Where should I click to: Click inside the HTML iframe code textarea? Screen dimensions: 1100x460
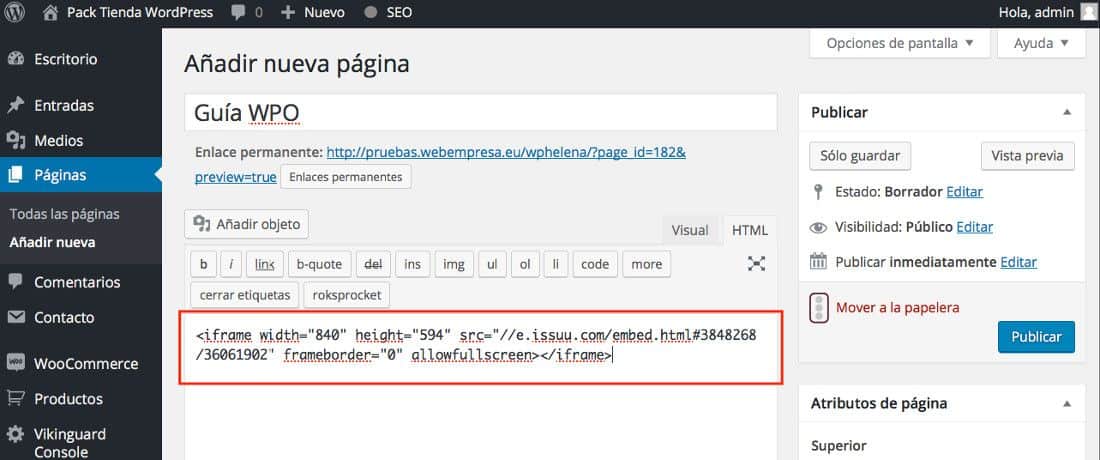coord(481,347)
